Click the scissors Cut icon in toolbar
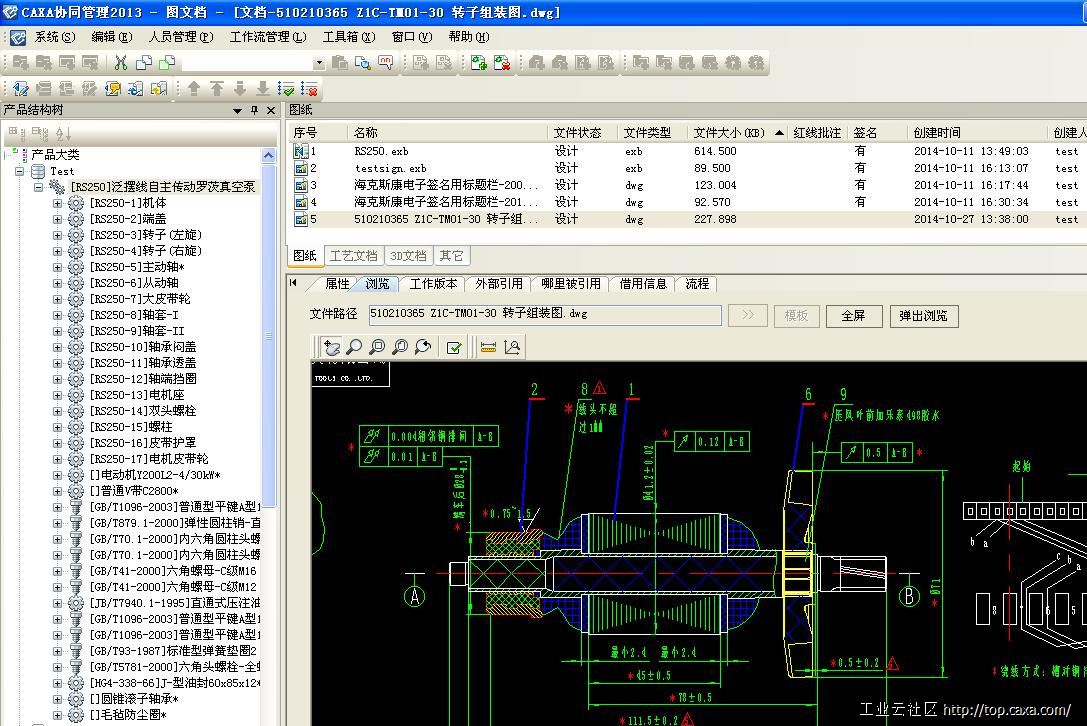1087x726 pixels. tap(121, 63)
